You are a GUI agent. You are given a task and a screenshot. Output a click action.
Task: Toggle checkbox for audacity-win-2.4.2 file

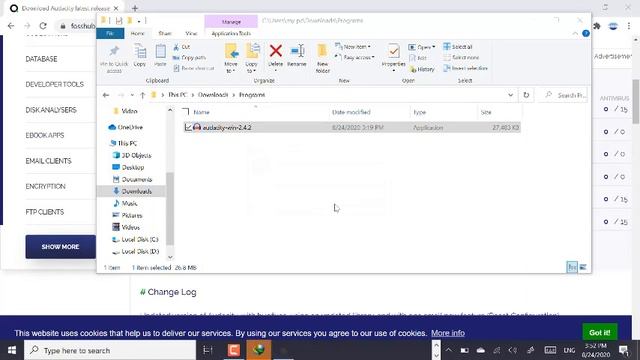pos(188,127)
